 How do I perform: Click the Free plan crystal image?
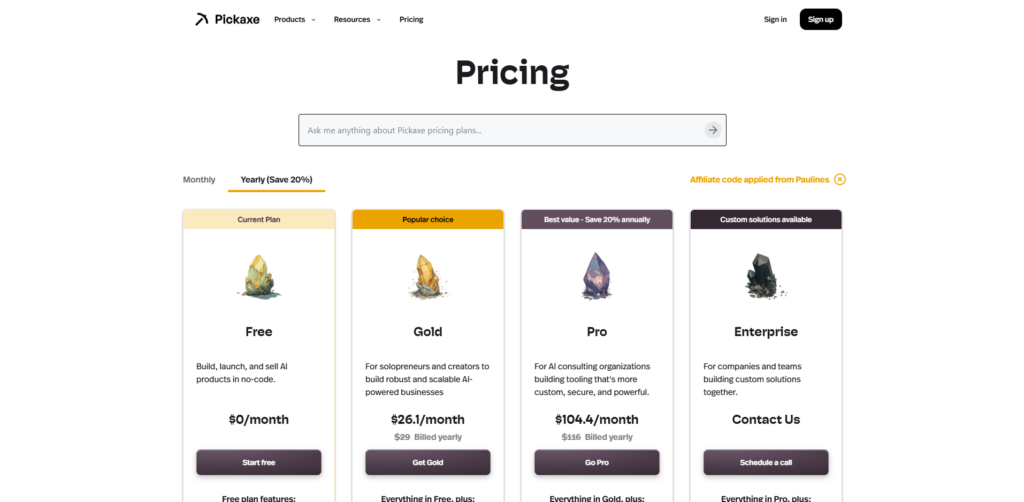[258, 276]
